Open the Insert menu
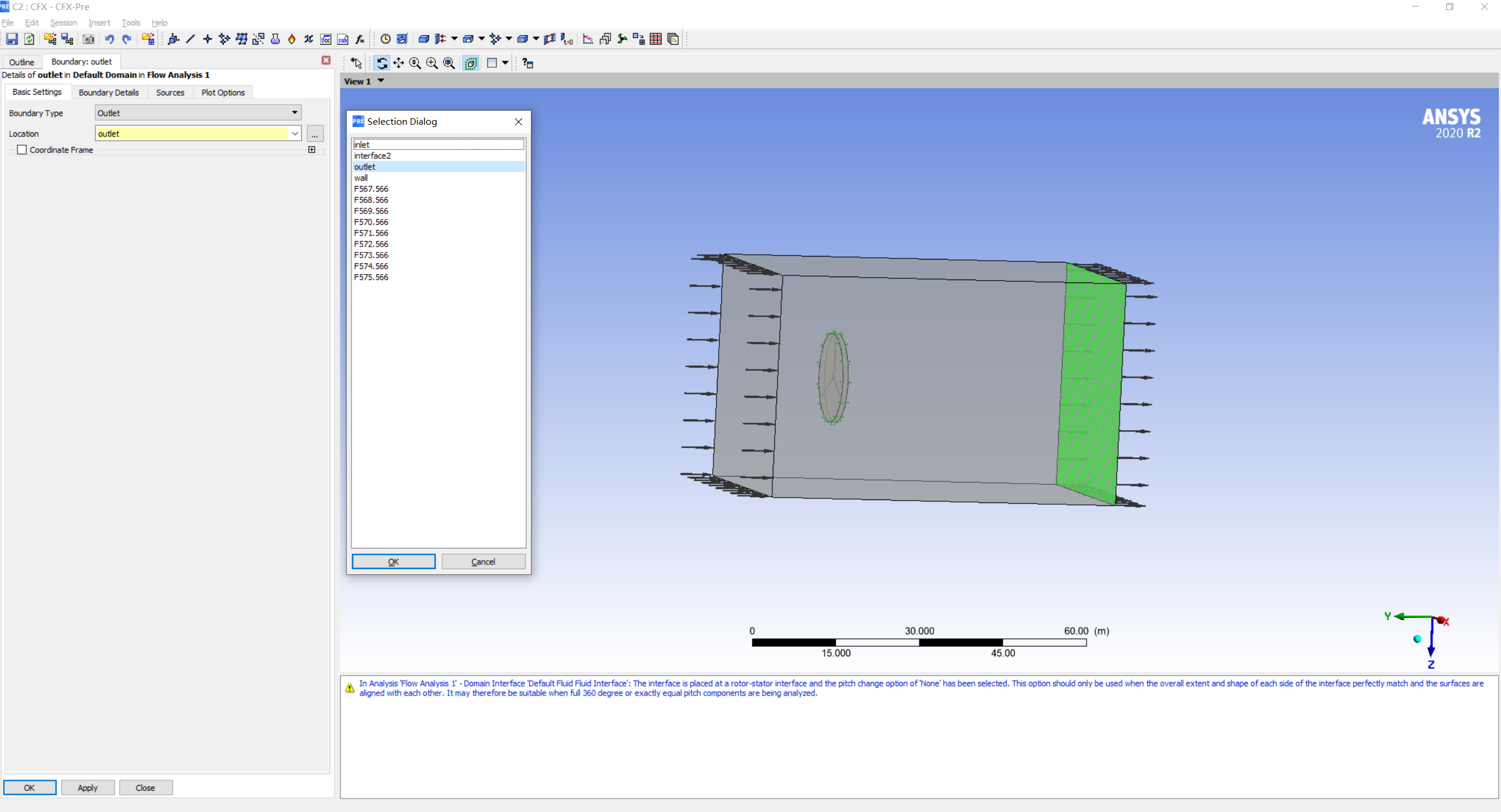This screenshot has width=1501, height=812. 99,22
